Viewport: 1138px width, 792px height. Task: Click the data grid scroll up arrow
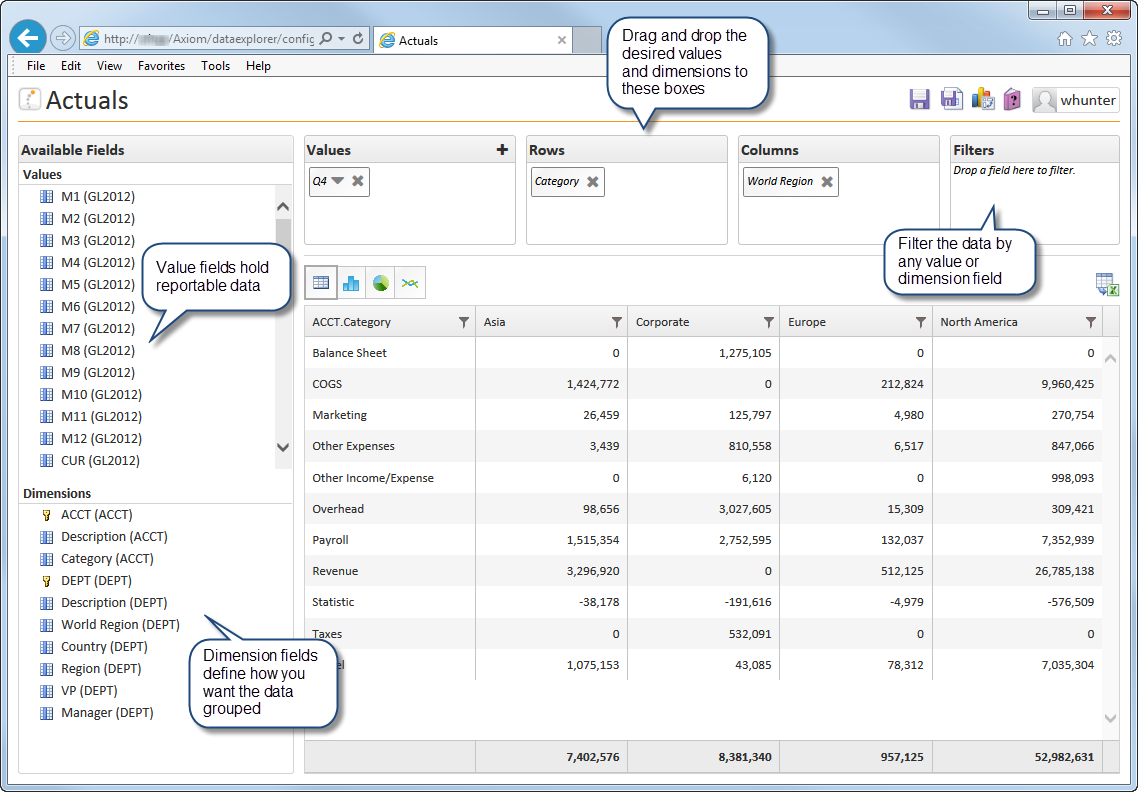(1110, 358)
